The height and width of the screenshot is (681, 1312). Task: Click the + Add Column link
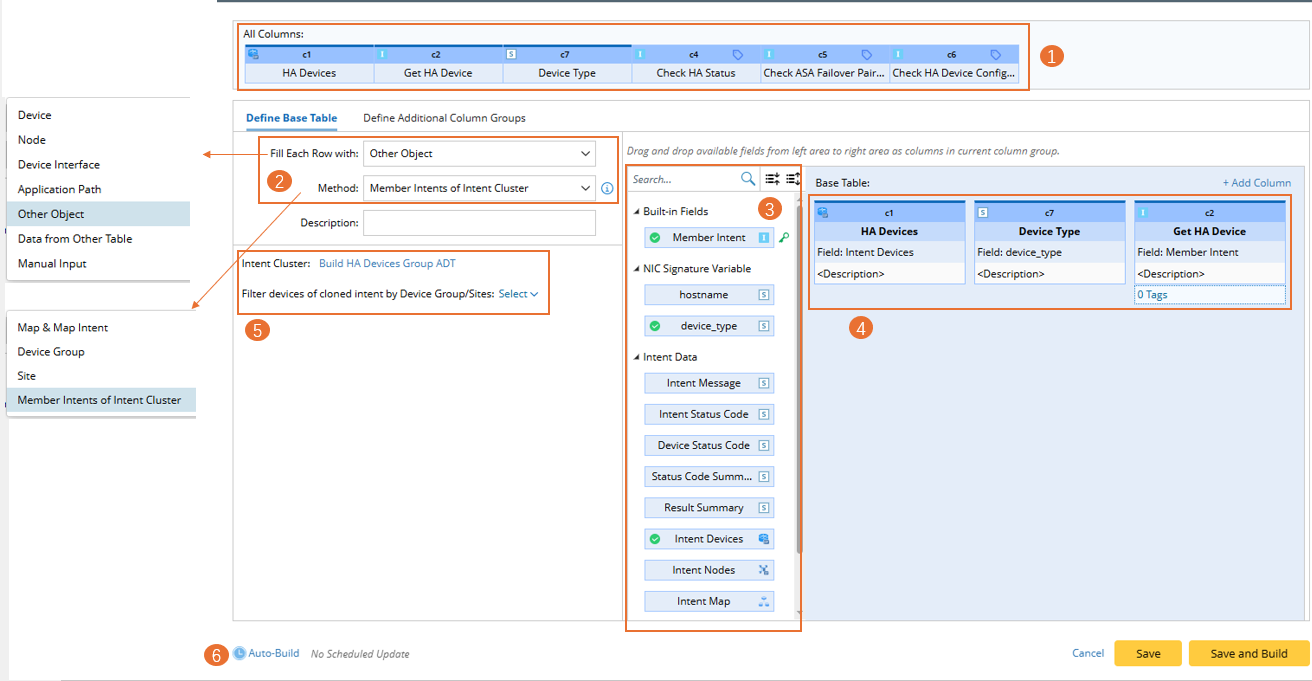click(x=1256, y=183)
